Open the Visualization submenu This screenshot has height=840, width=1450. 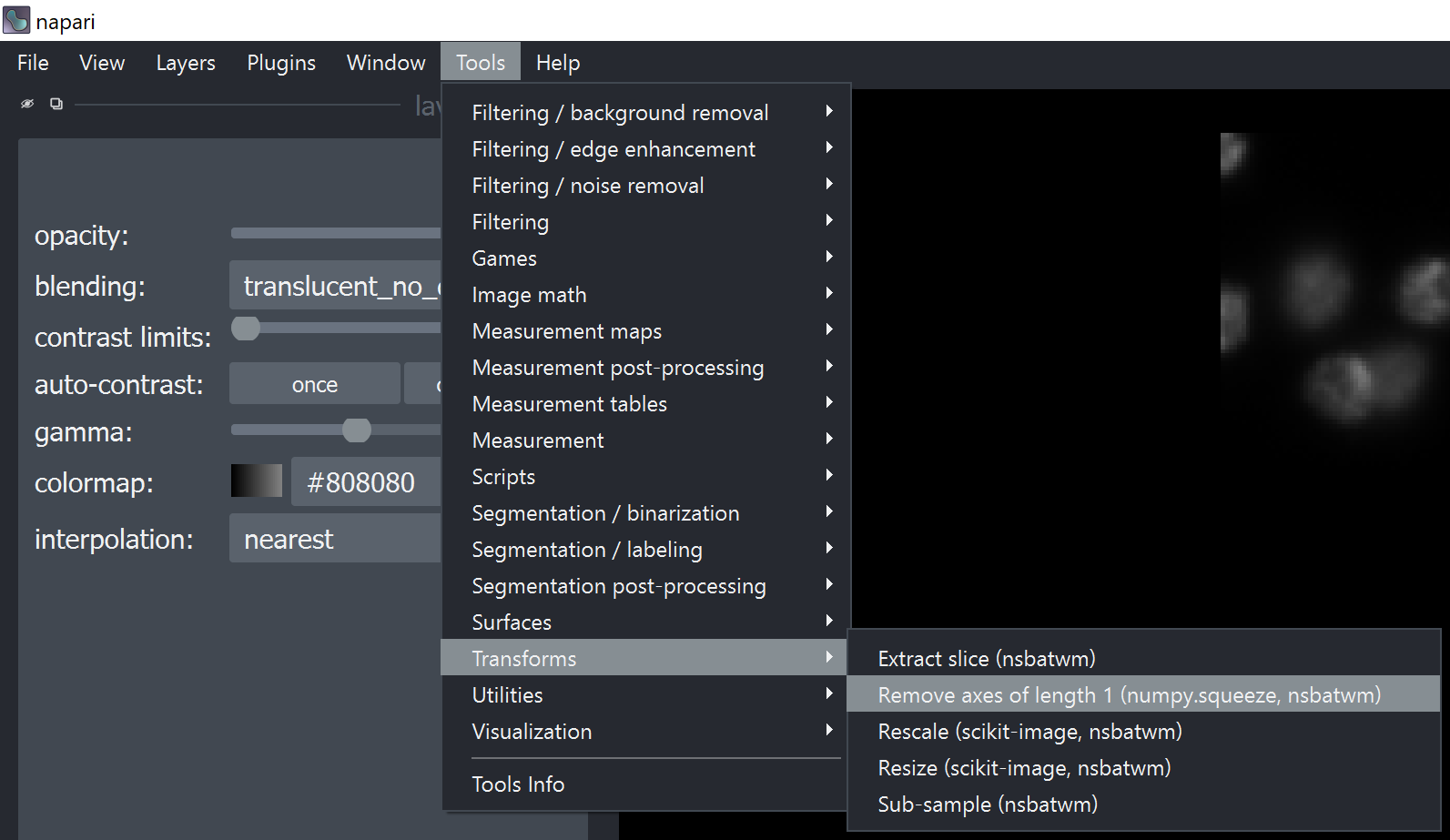(645, 731)
